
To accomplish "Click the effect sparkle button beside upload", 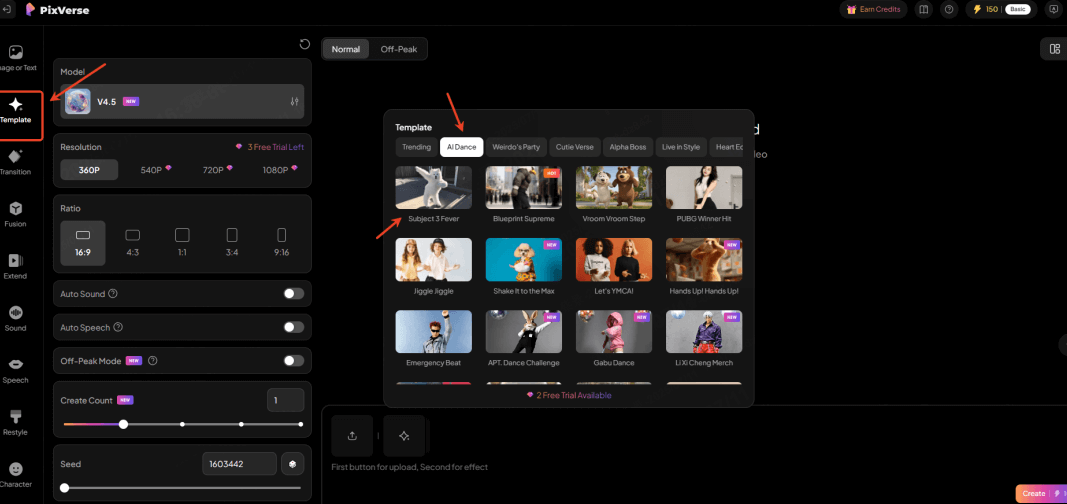I will (x=404, y=436).
